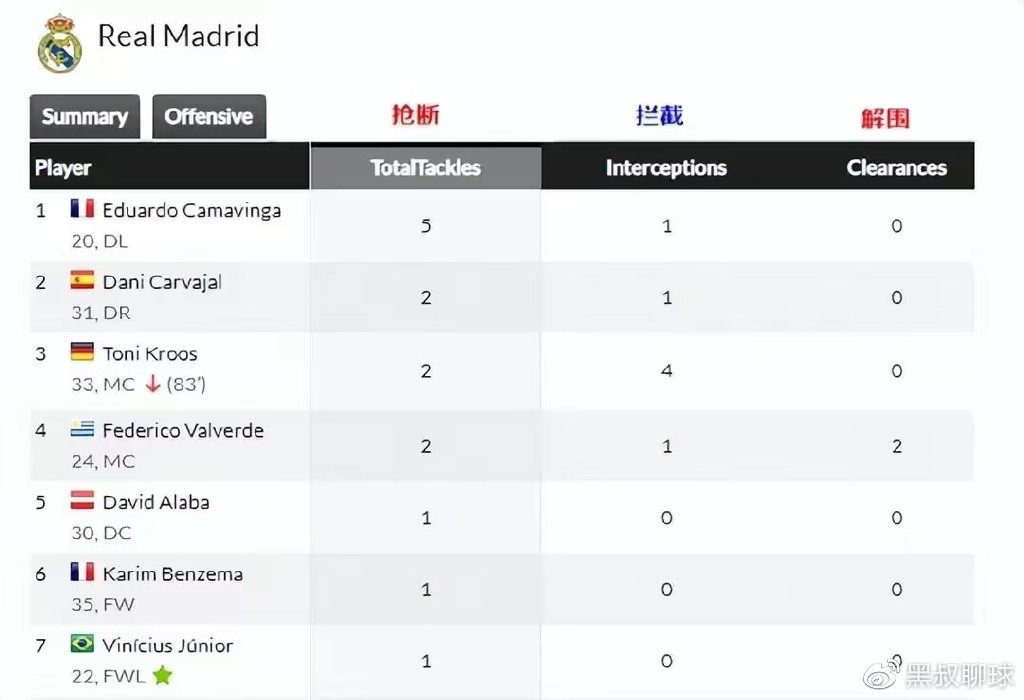Click the Player column header

[63, 168]
